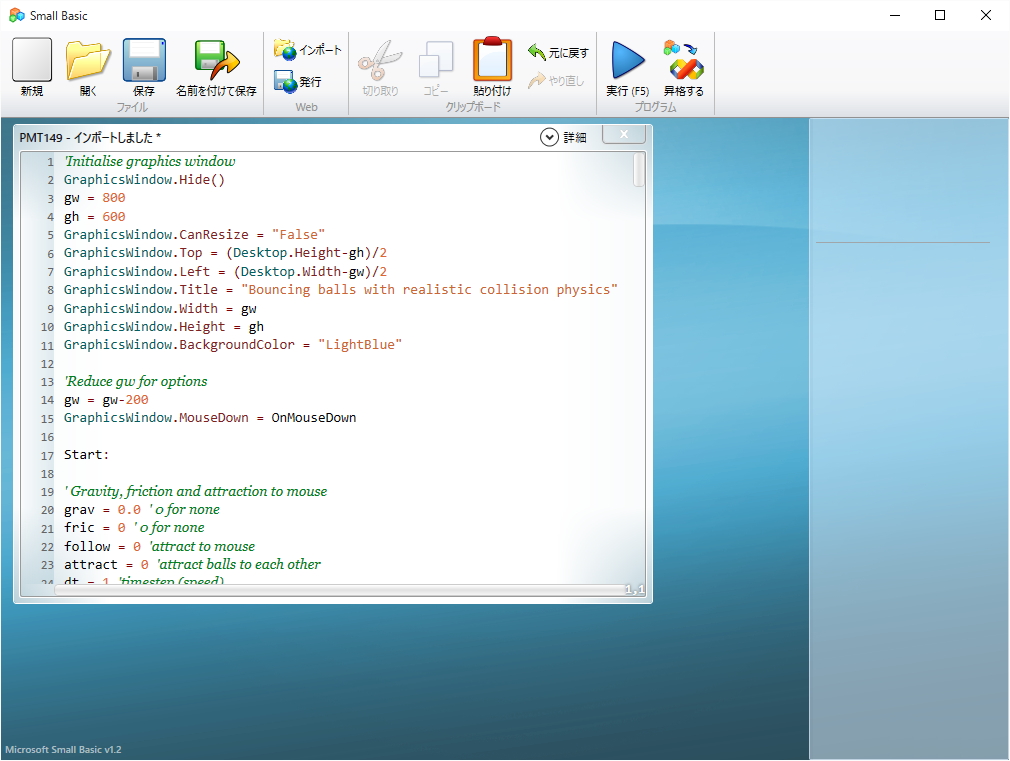Click the 'Reduce gw for options comment
The width and height of the screenshot is (1010, 761).
(136, 381)
